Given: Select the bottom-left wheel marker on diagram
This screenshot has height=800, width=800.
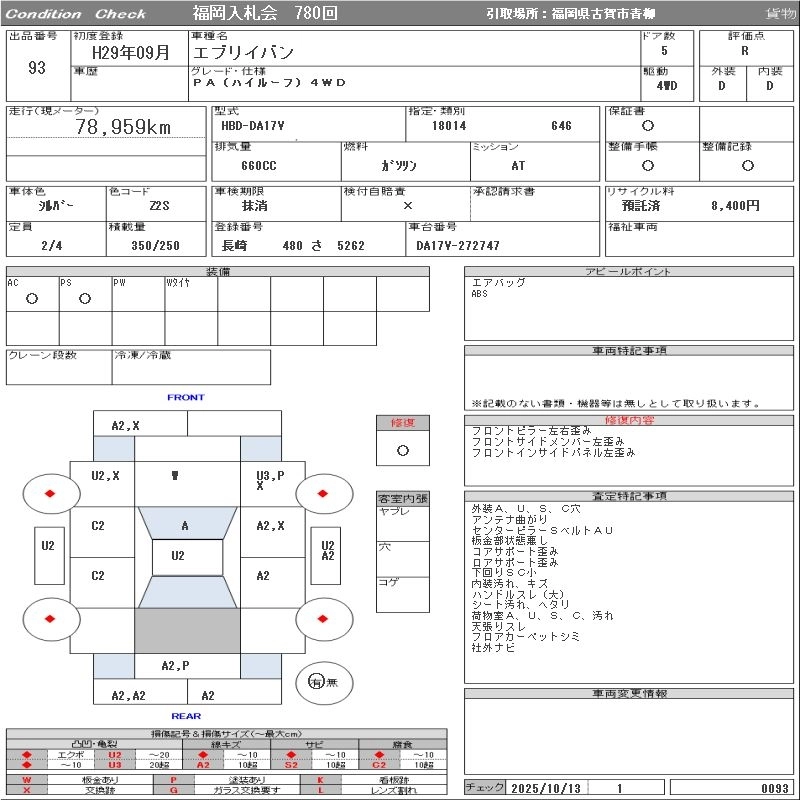Looking at the screenshot, I should 50,619.
